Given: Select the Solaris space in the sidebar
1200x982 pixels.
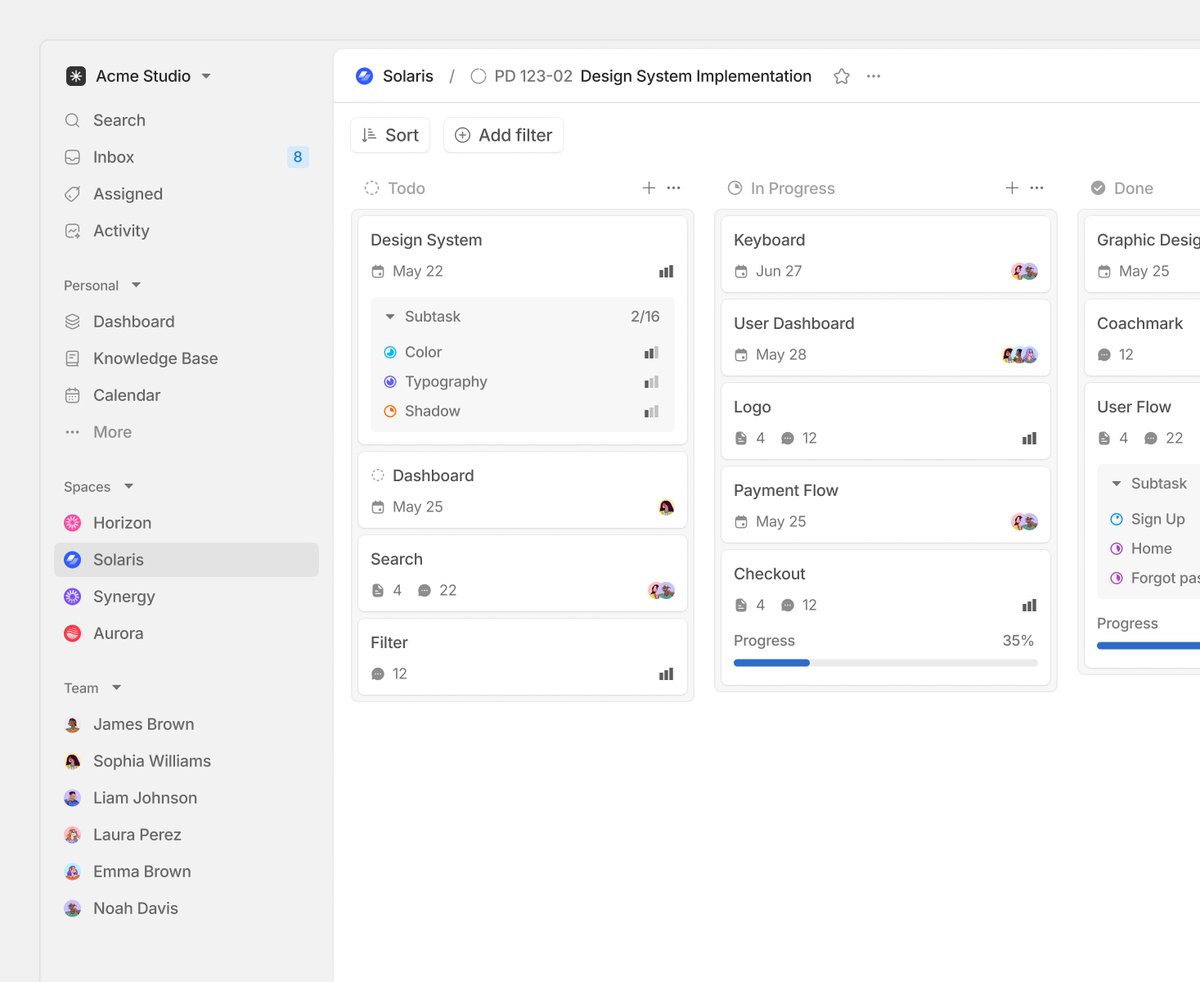Looking at the screenshot, I should click(x=186, y=560).
